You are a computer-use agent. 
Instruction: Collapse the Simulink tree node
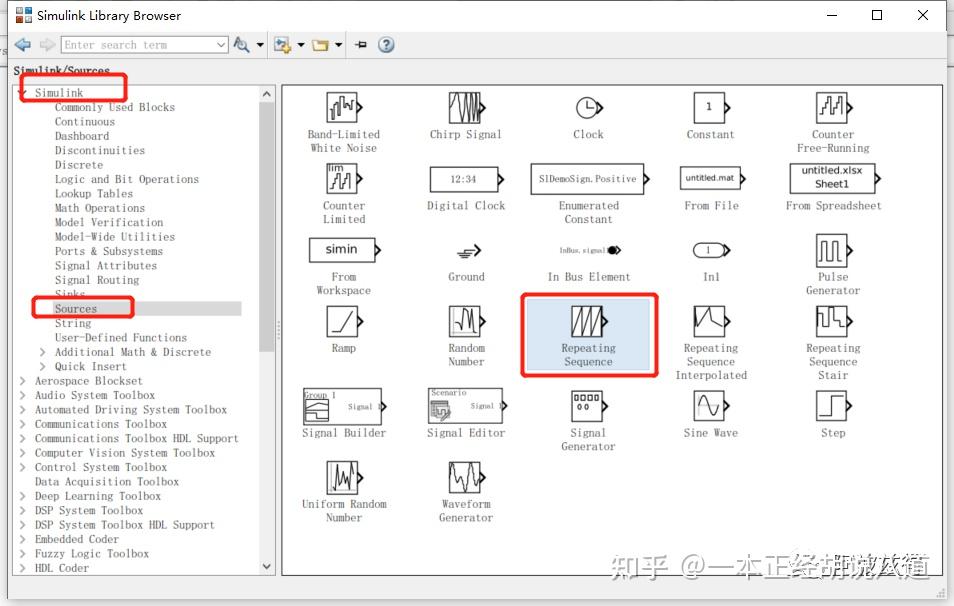23,92
